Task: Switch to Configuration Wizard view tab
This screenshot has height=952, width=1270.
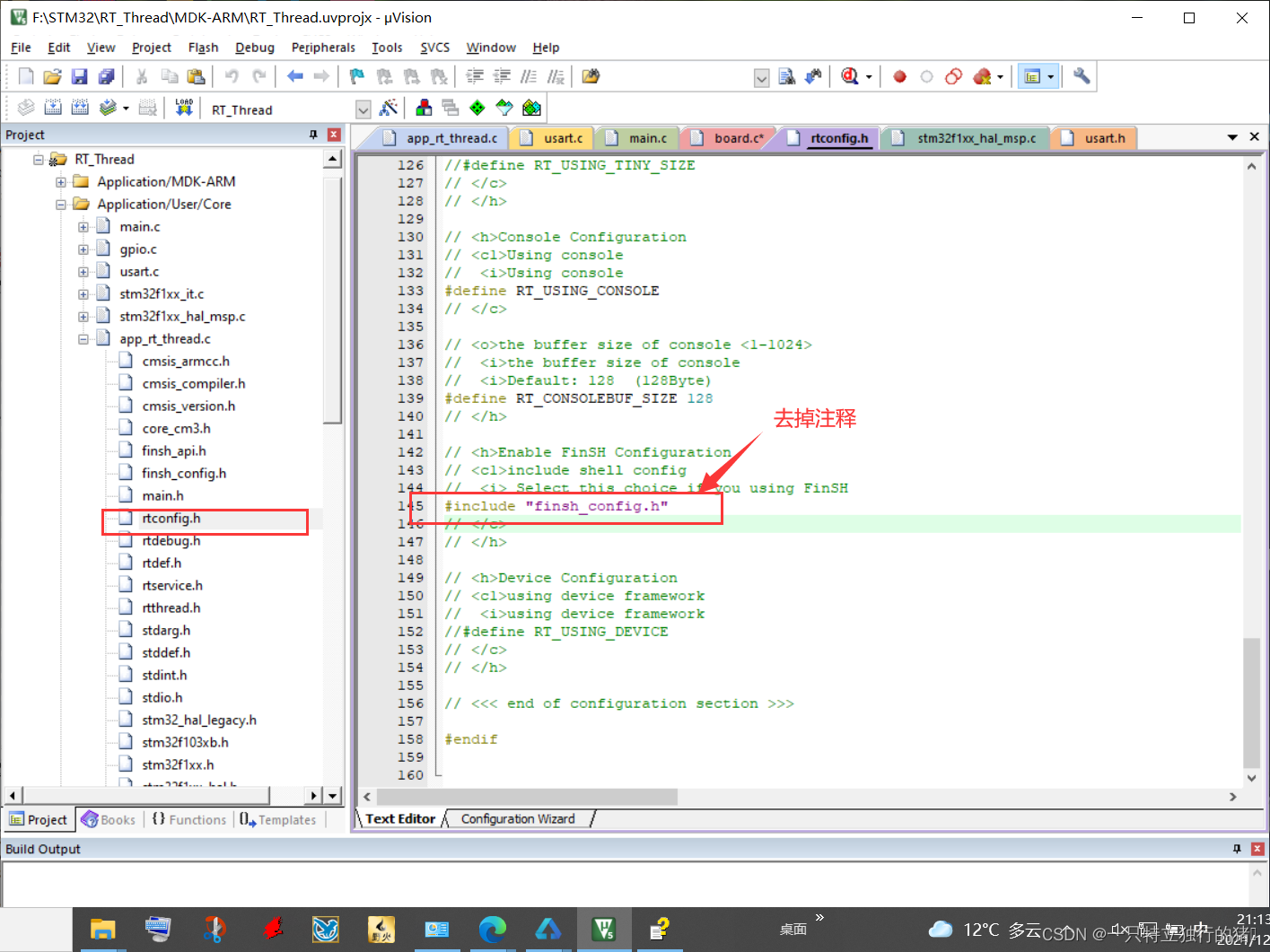Action: tap(518, 819)
